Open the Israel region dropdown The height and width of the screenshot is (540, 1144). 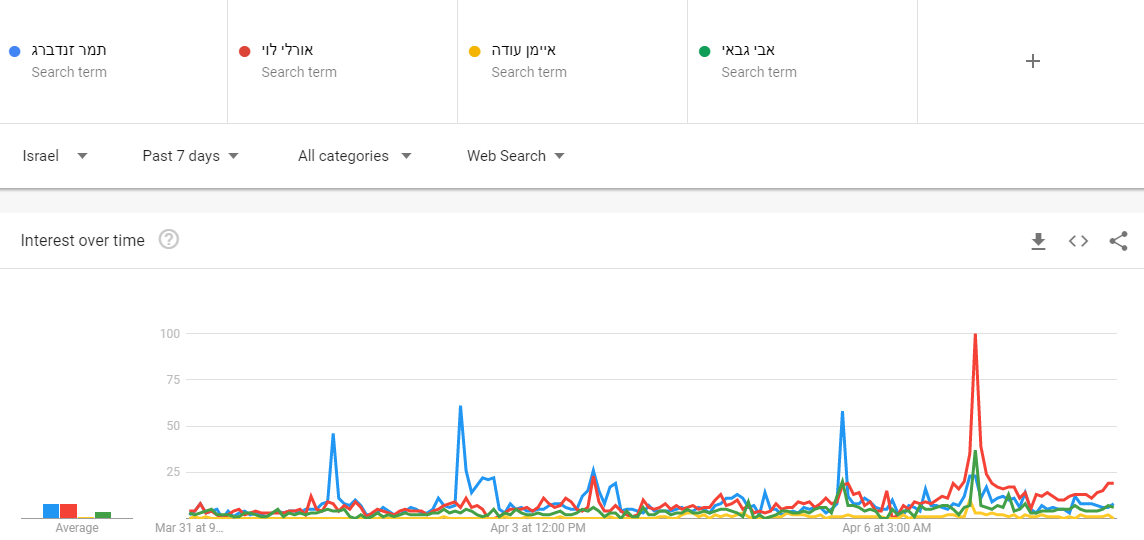click(55, 156)
